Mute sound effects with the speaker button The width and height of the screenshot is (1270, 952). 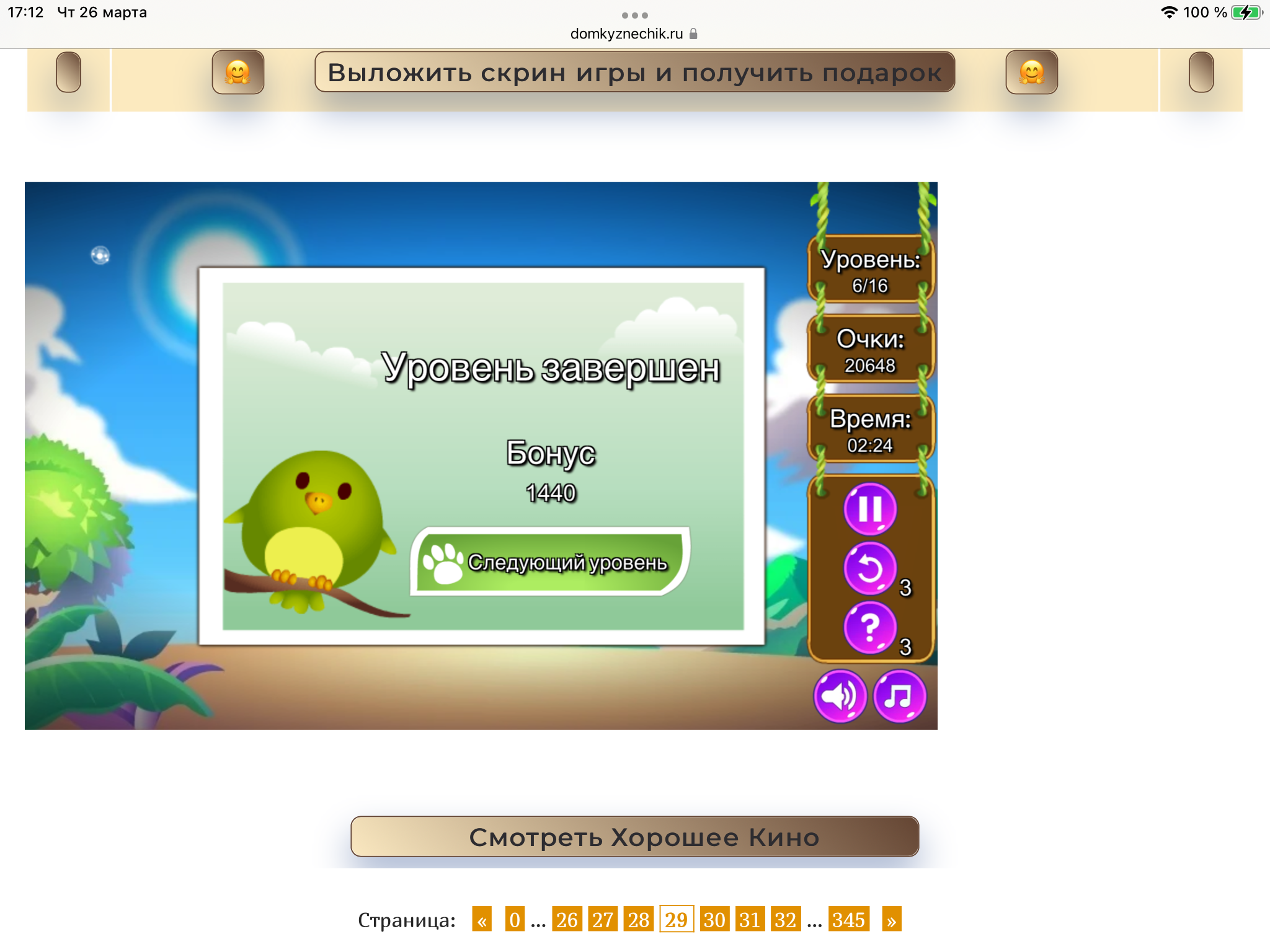click(840, 696)
